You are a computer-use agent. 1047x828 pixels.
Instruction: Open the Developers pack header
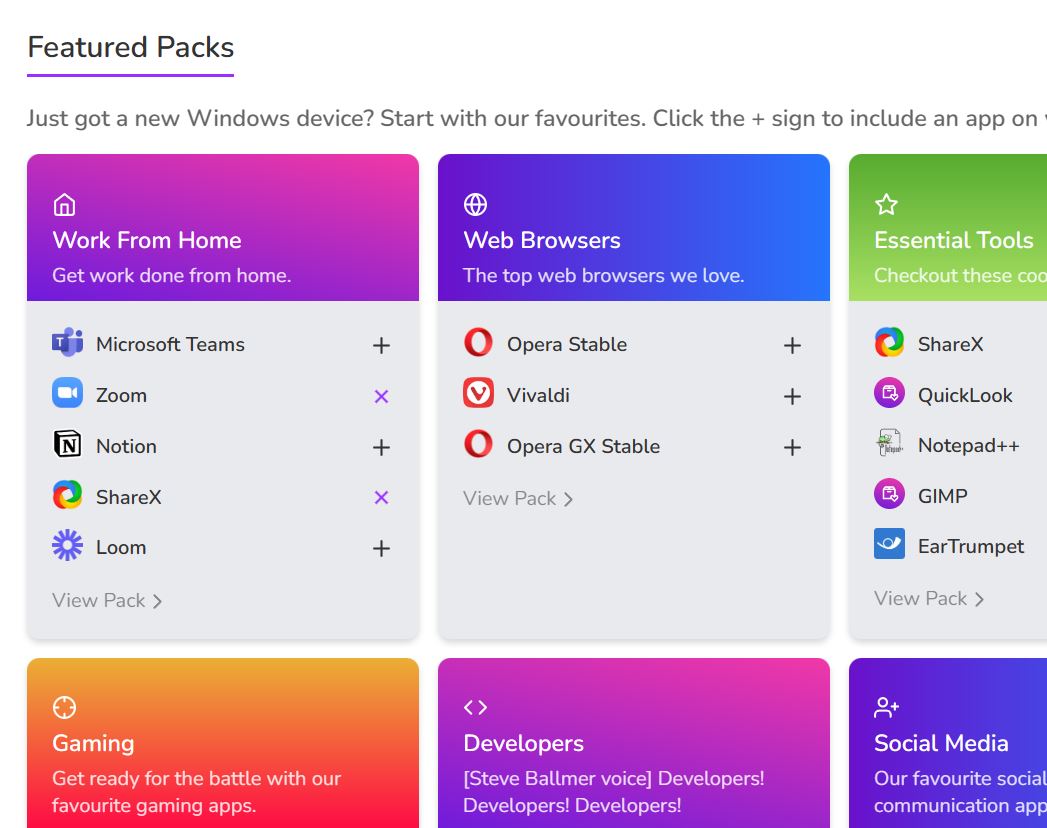[x=633, y=743]
